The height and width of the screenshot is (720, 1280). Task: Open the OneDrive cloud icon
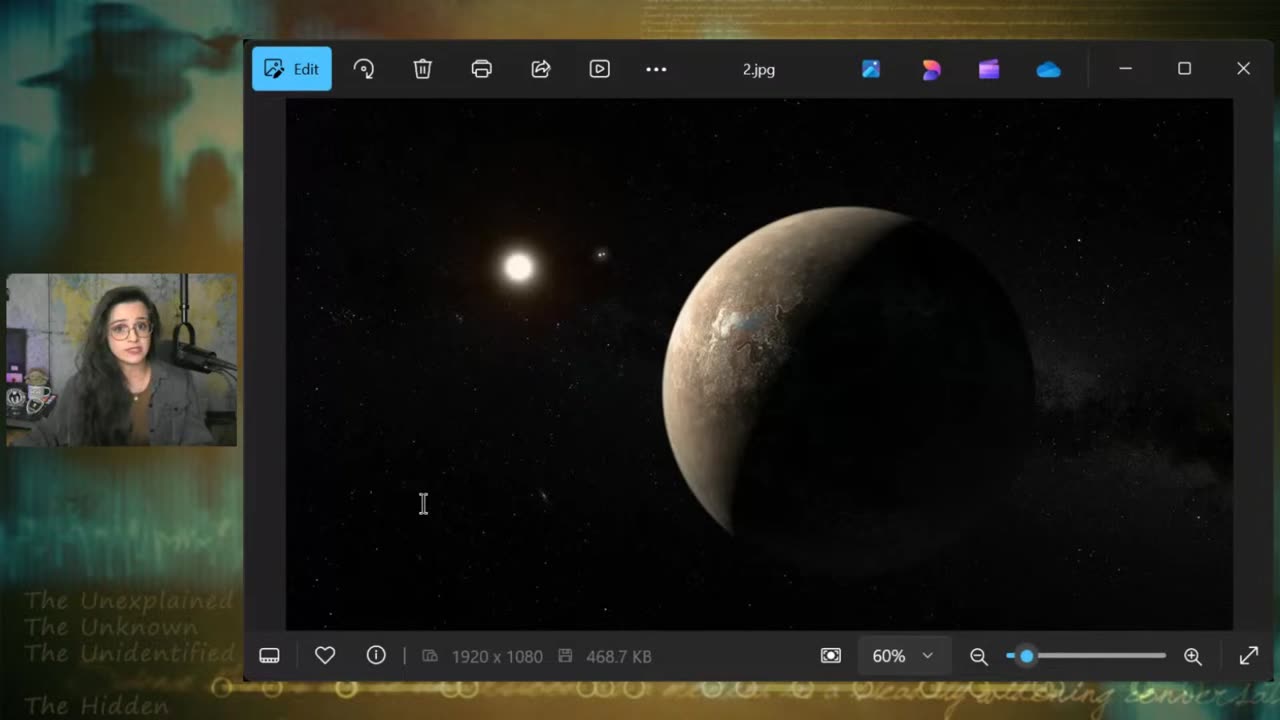pyautogui.click(x=1048, y=69)
